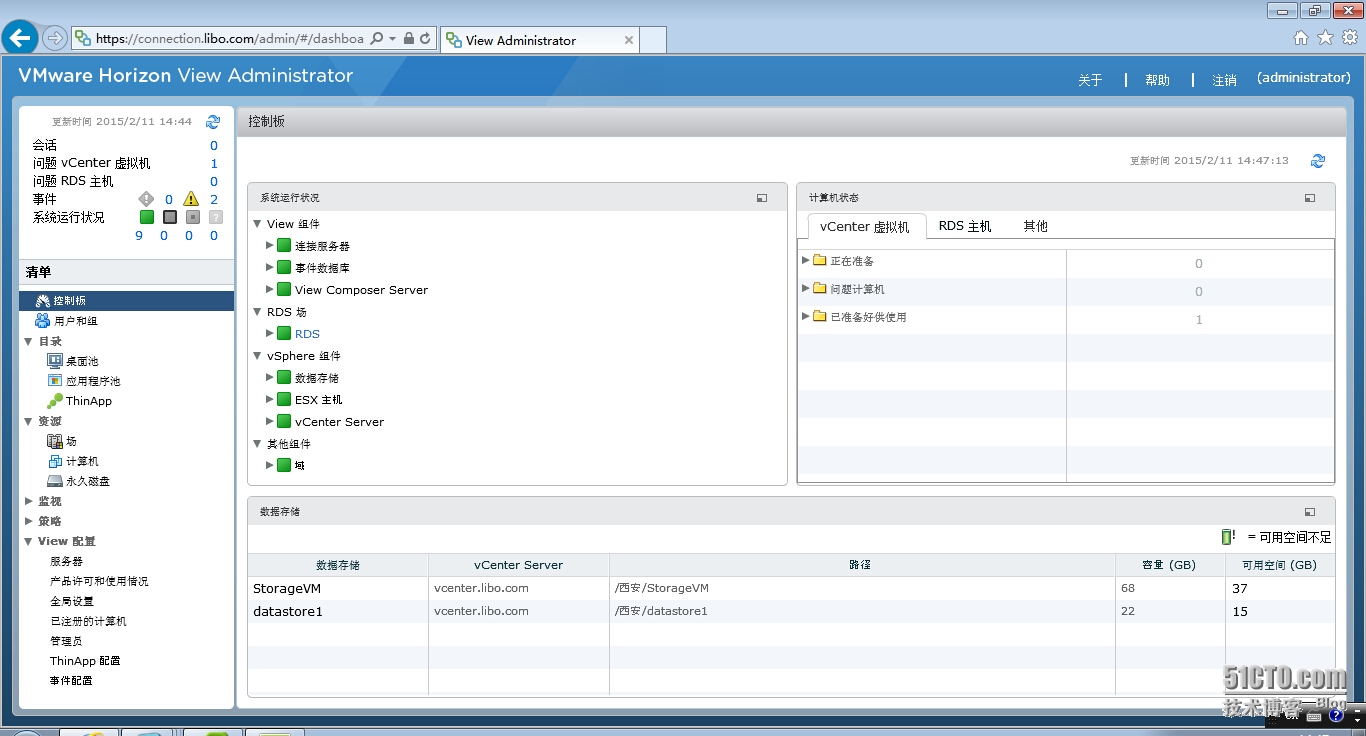
Task: Click the green status icon of 数据存储 node
Action: 284,377
